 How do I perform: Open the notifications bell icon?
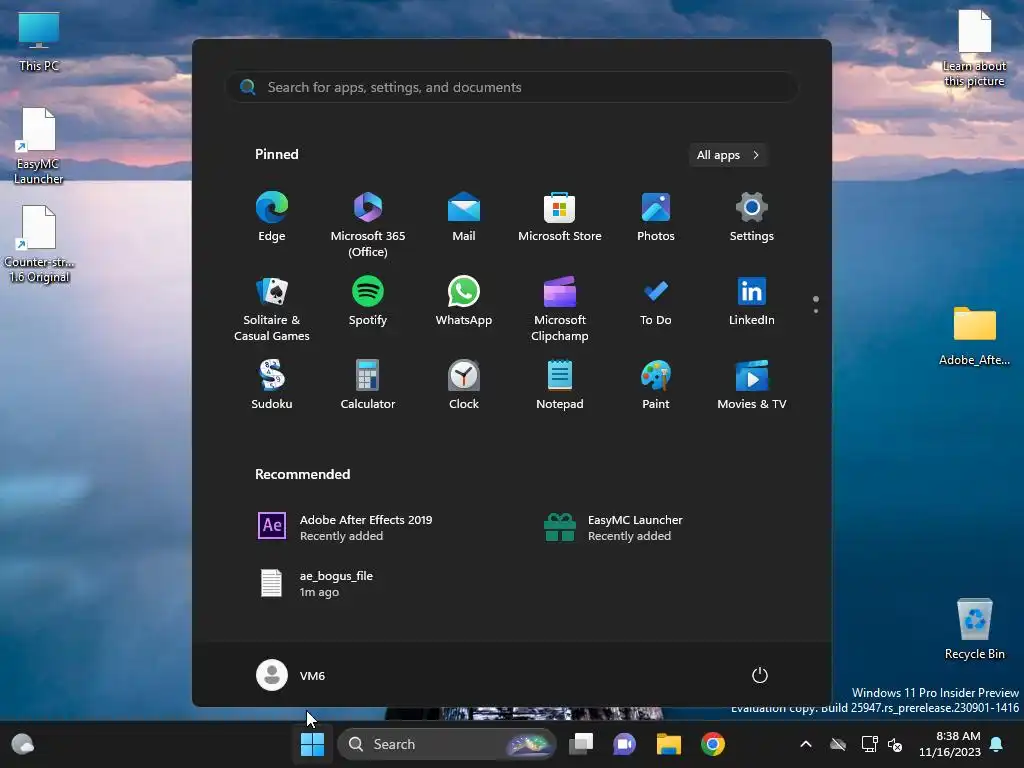click(997, 744)
